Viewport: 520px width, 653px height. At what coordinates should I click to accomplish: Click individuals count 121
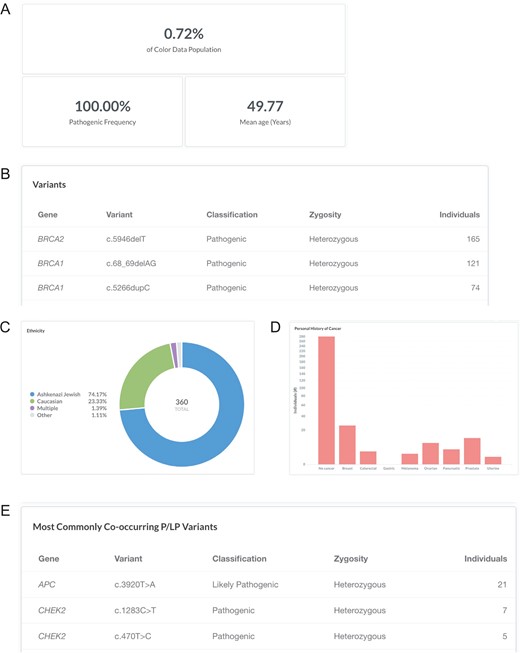coord(473,263)
